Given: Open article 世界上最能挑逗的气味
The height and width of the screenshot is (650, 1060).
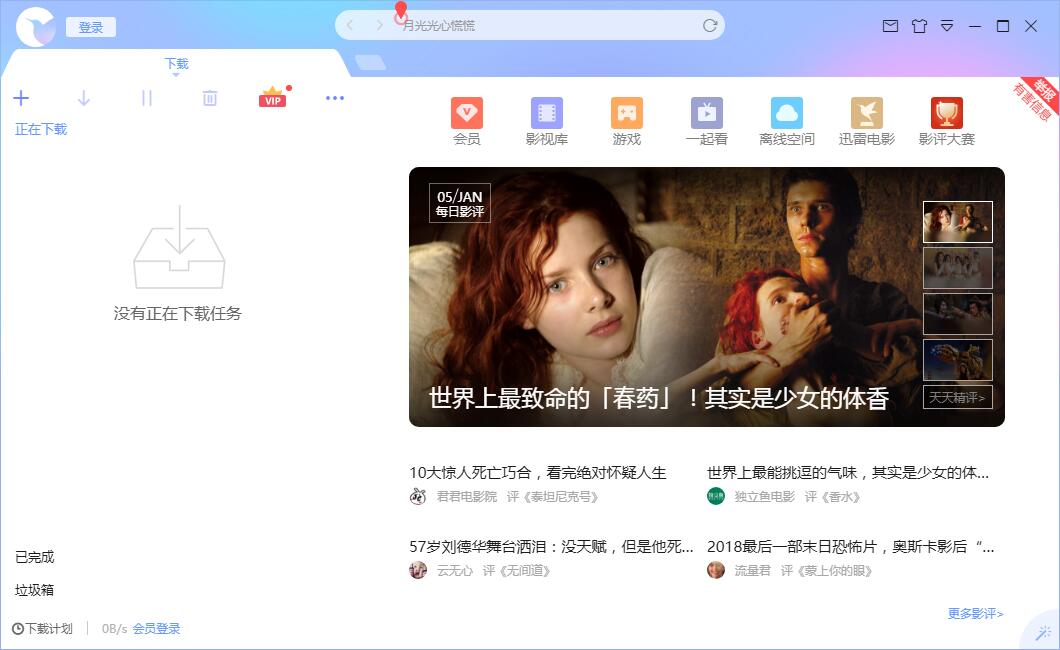Looking at the screenshot, I should click(x=848, y=472).
